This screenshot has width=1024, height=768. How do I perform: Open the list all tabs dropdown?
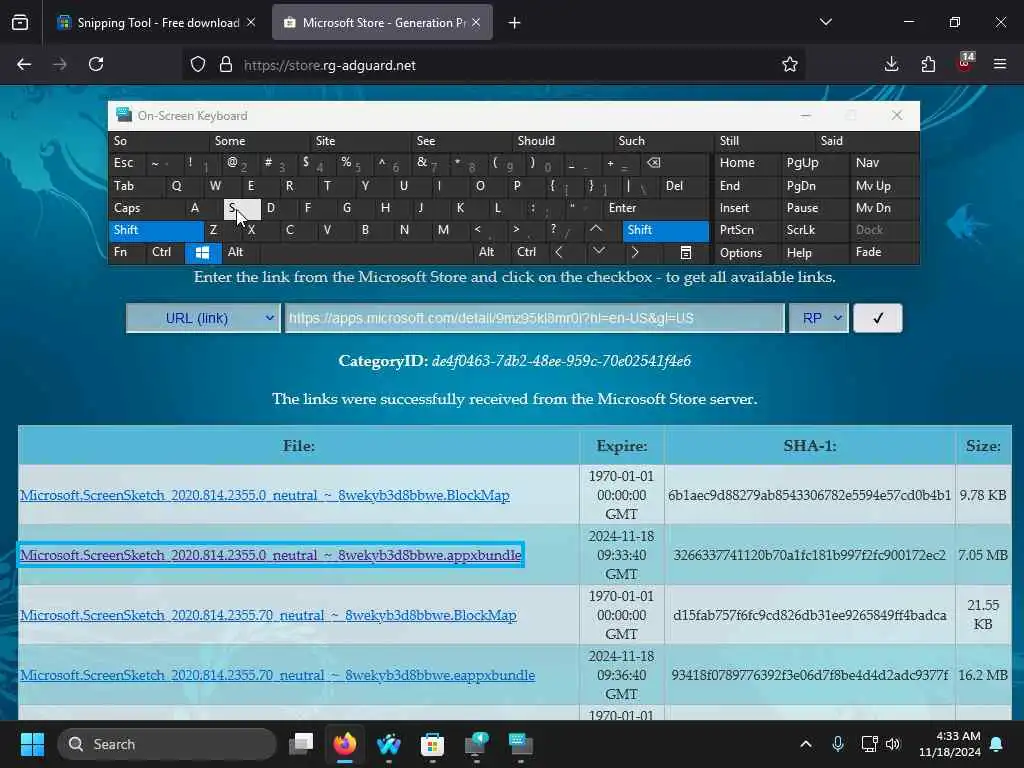pyautogui.click(x=825, y=22)
